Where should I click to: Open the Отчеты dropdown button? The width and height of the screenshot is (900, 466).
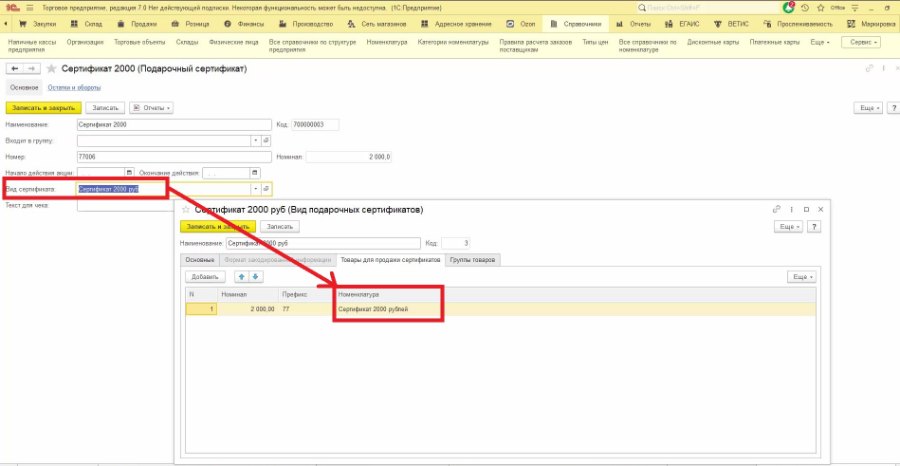[152, 108]
